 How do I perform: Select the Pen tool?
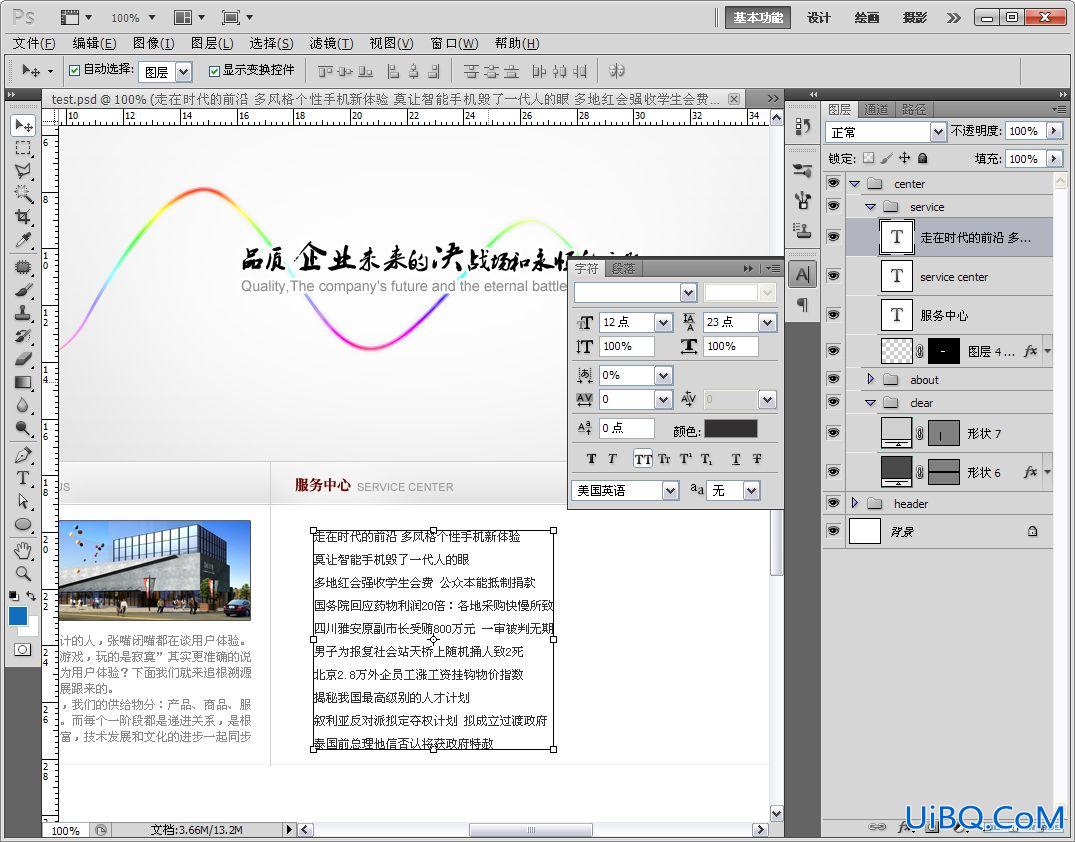[x=23, y=455]
